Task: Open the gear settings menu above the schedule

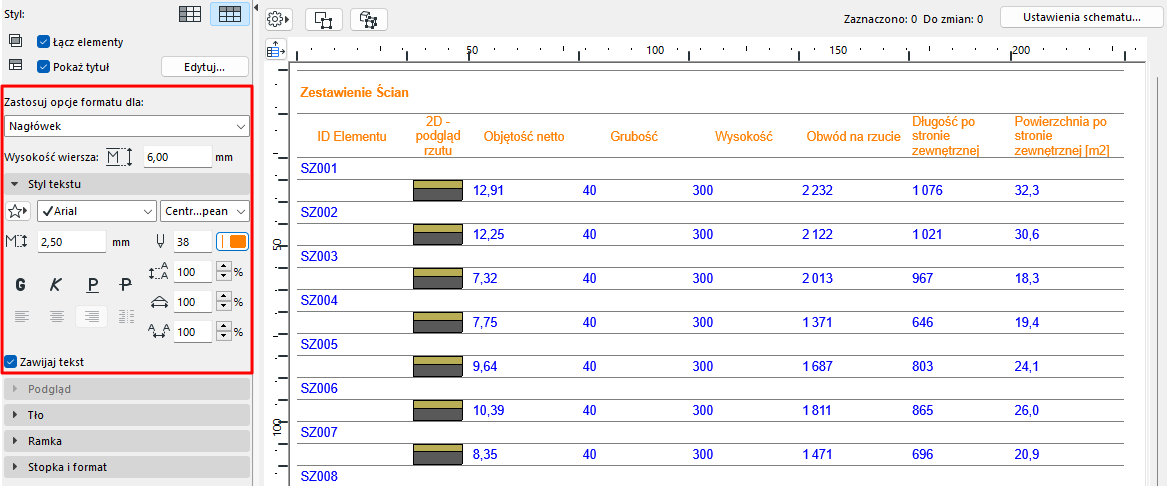Action: pos(279,19)
